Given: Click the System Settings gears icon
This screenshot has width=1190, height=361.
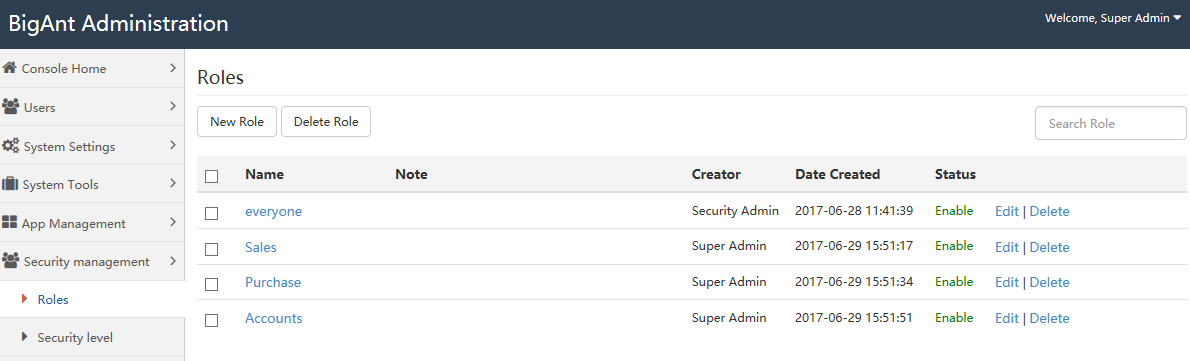Looking at the screenshot, I should (x=11, y=146).
